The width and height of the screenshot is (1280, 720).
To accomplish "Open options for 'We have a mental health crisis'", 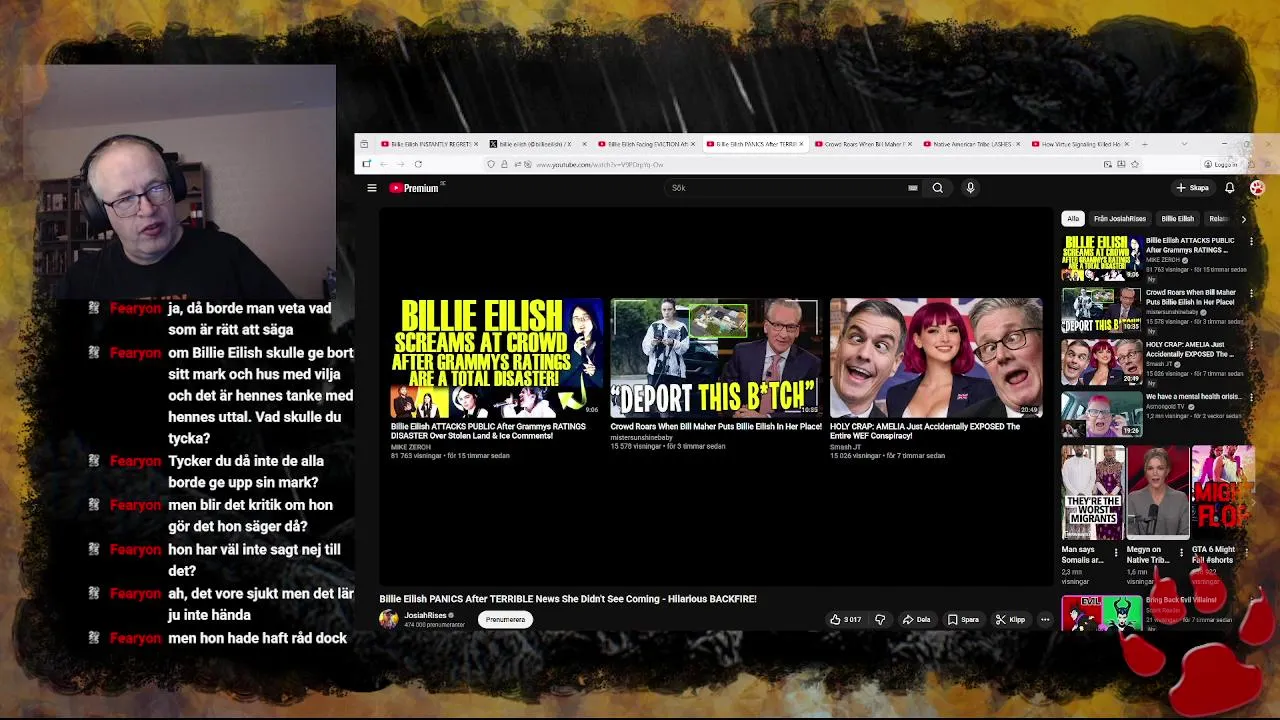I will (1251, 397).
